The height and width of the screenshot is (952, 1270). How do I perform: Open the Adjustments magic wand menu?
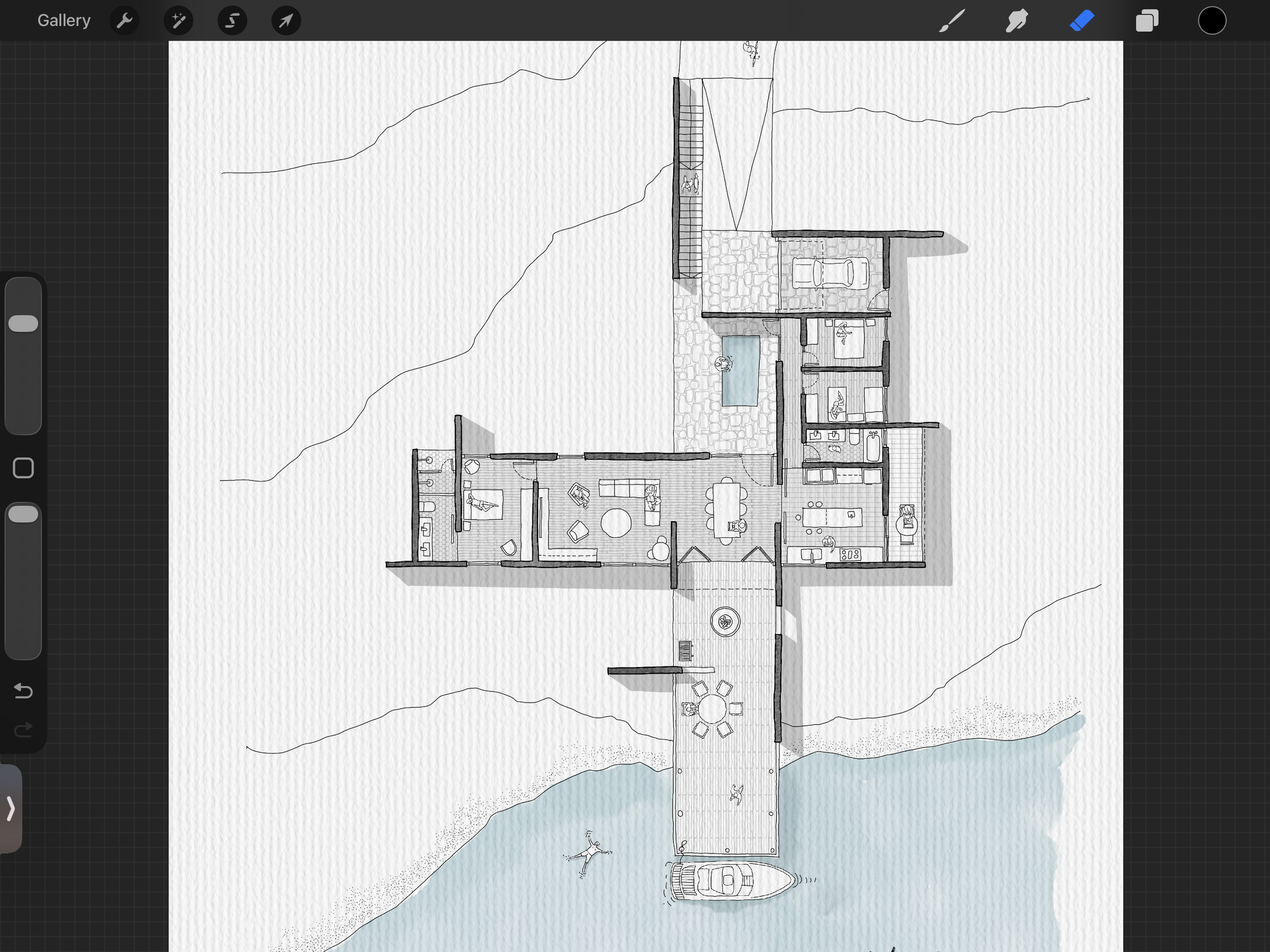pyautogui.click(x=178, y=21)
